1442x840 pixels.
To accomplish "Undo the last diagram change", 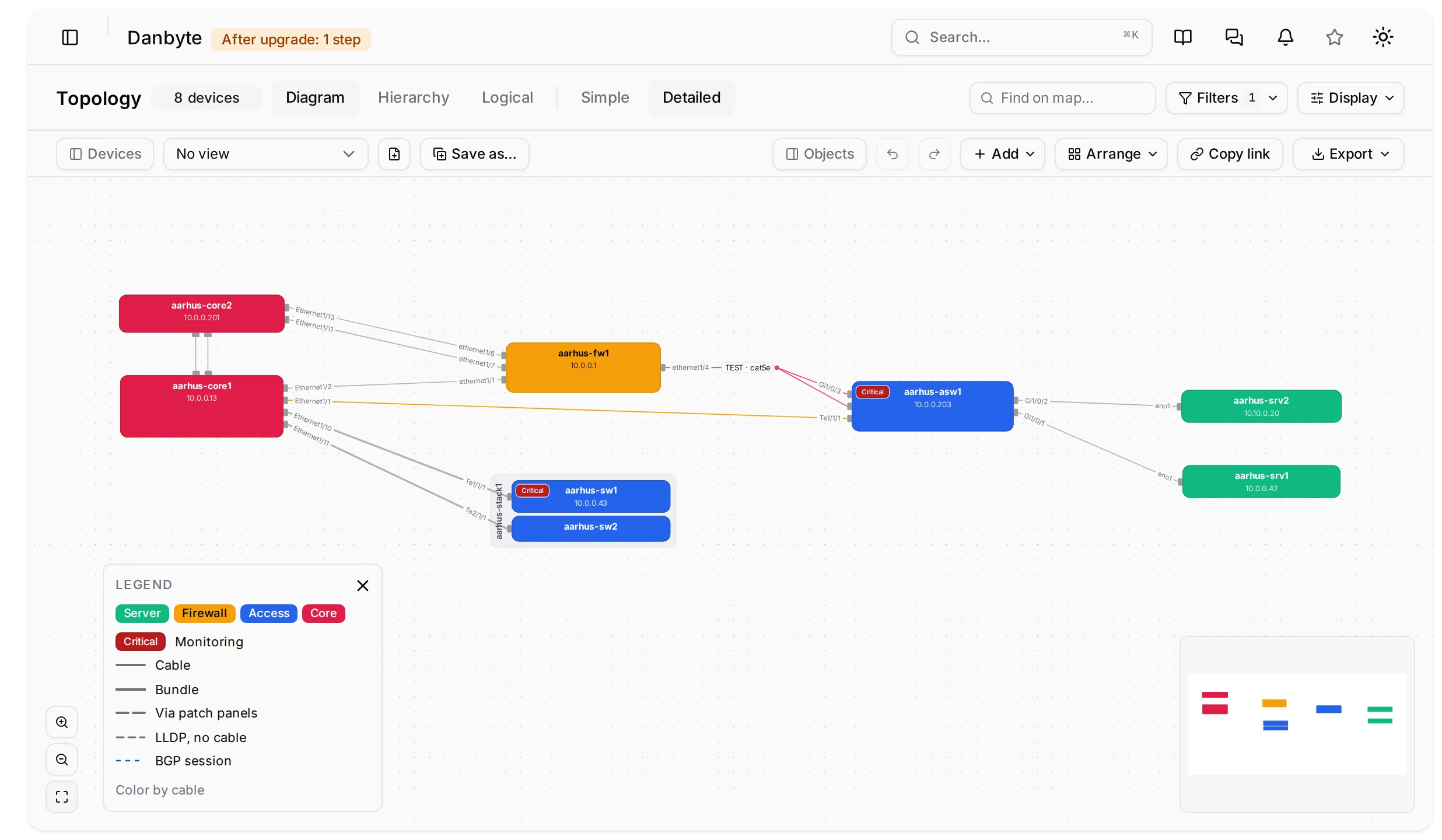I will click(x=892, y=154).
